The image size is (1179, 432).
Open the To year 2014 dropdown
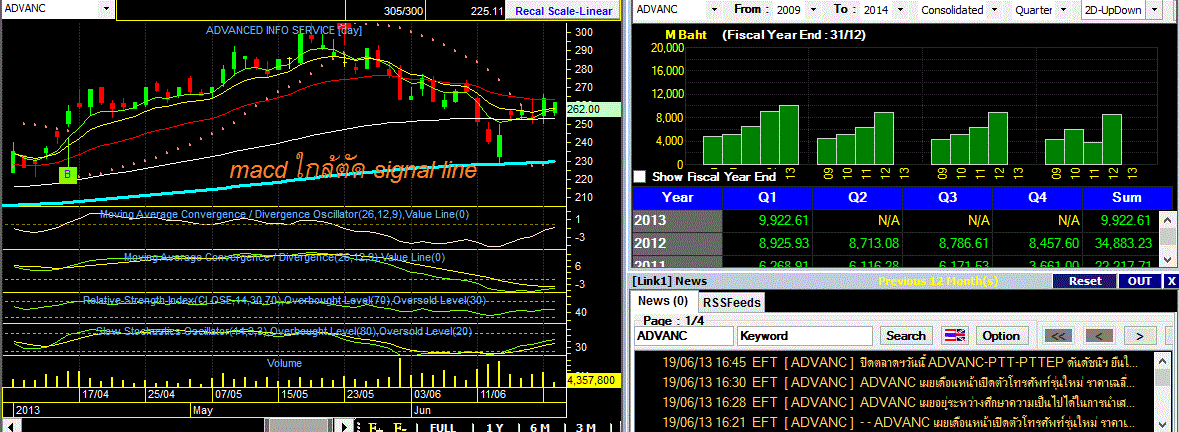tap(903, 10)
